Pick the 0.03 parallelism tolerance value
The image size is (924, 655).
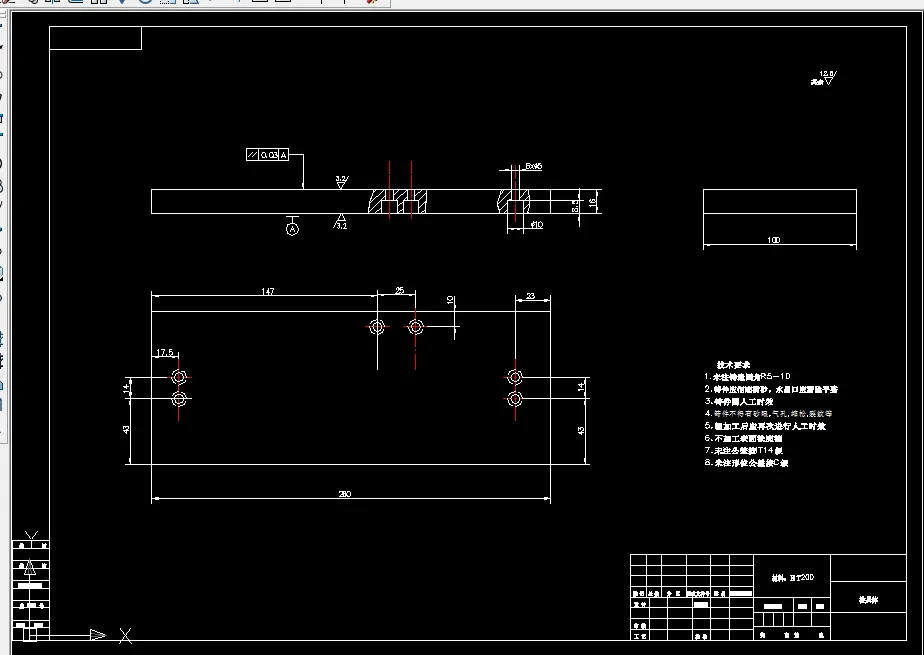tap(269, 155)
